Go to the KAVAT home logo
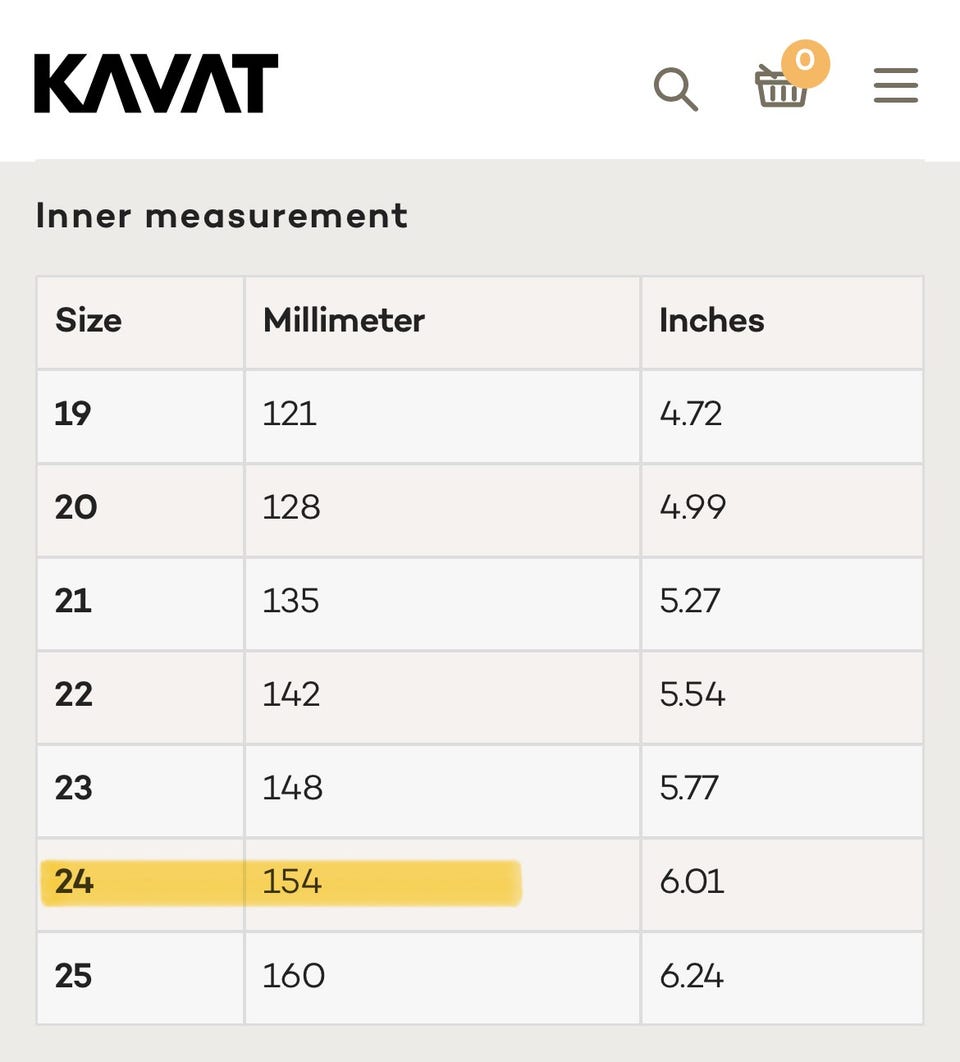This screenshot has width=960, height=1062. [x=156, y=83]
